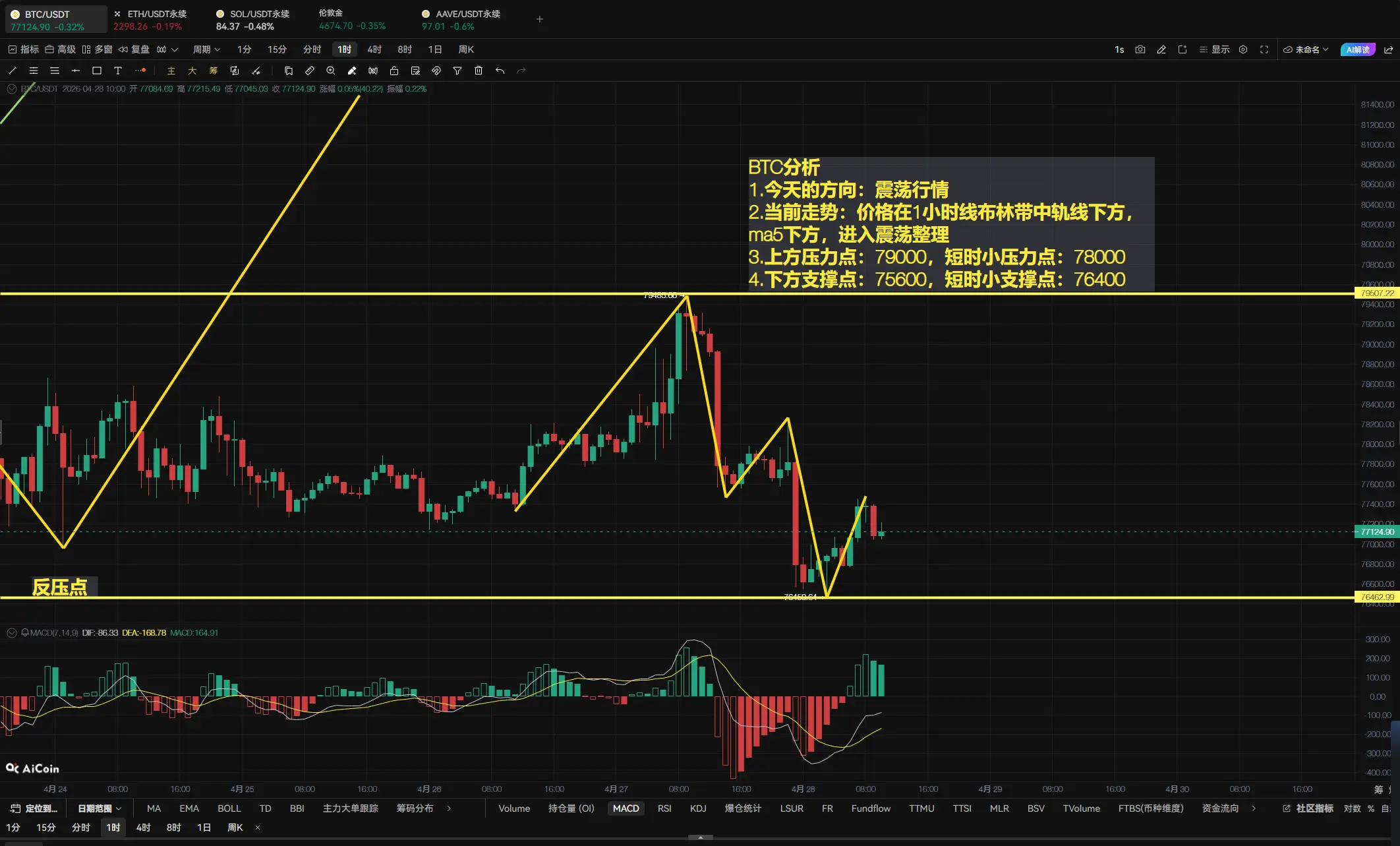1400x846 pixels.
Task: Click the lock drawings icon
Action: tap(394, 71)
